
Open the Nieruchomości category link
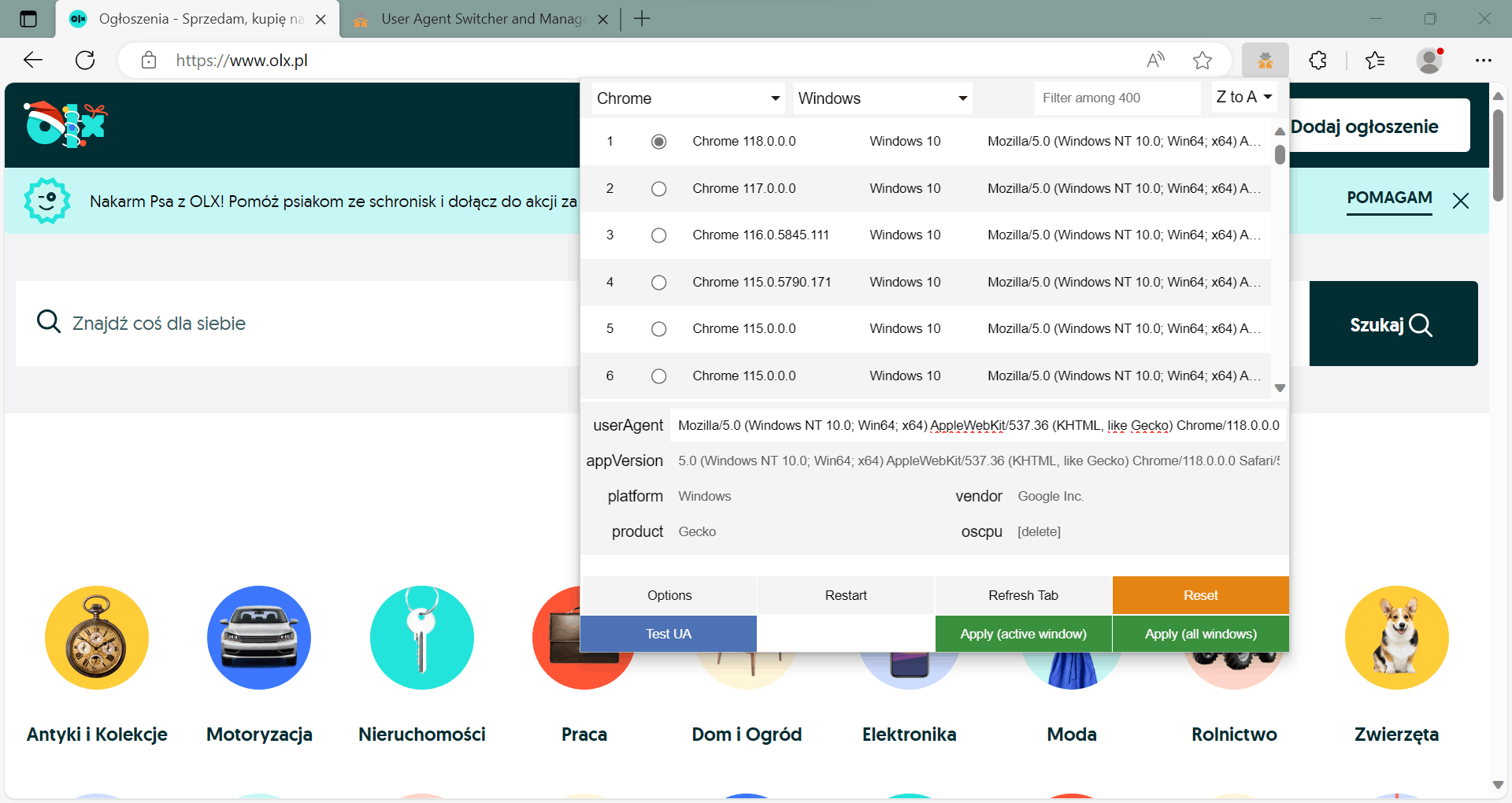pos(422,735)
